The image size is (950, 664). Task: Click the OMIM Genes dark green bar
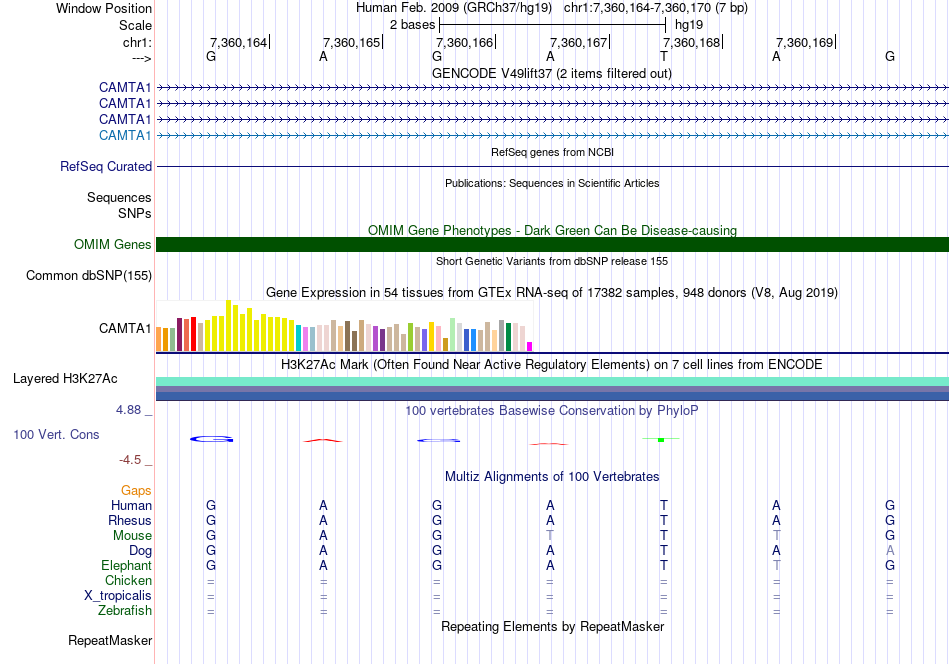point(552,244)
